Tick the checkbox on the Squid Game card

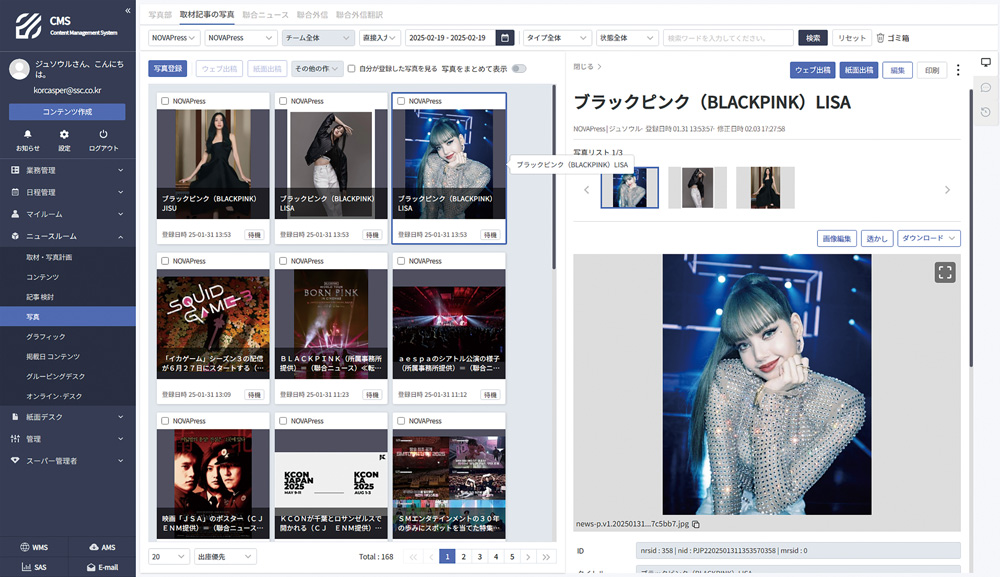point(165,261)
